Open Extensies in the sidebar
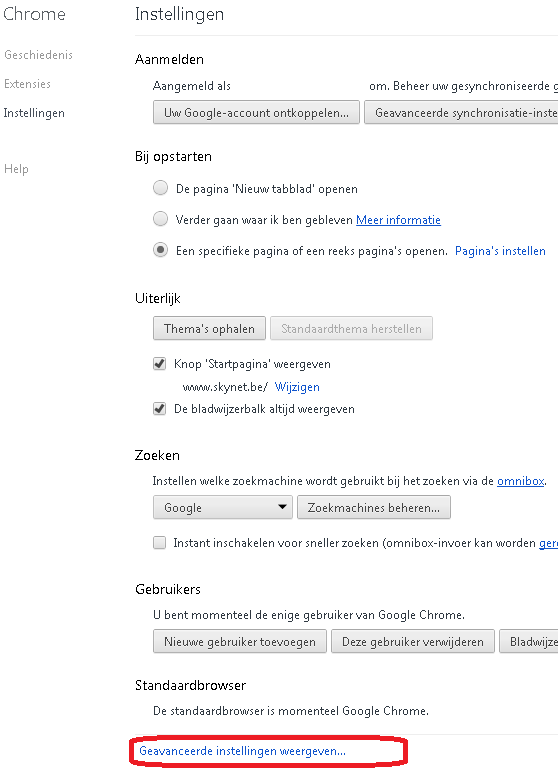Screen dimensions: 558x780 click(27, 84)
